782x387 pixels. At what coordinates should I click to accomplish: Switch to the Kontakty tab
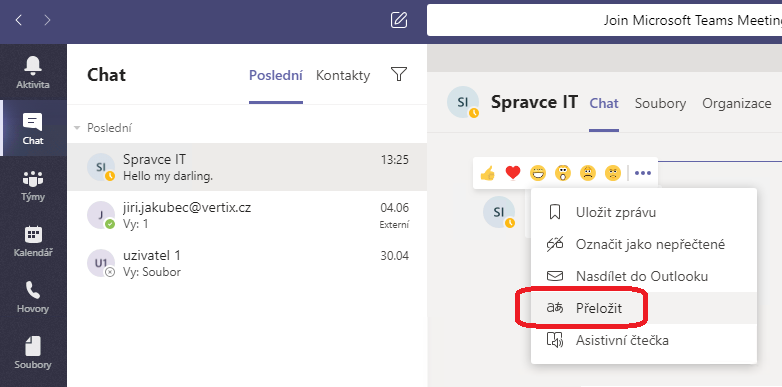tap(343, 75)
